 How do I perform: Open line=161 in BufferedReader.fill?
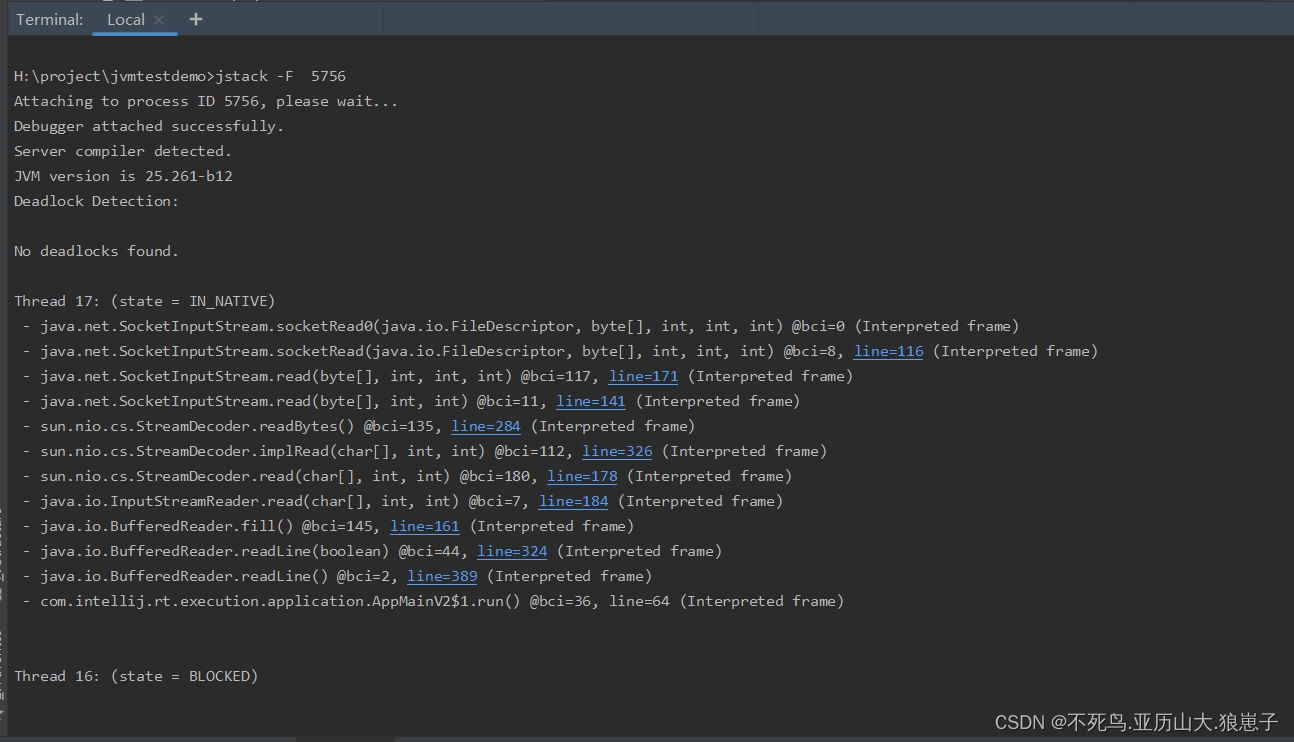coord(424,525)
